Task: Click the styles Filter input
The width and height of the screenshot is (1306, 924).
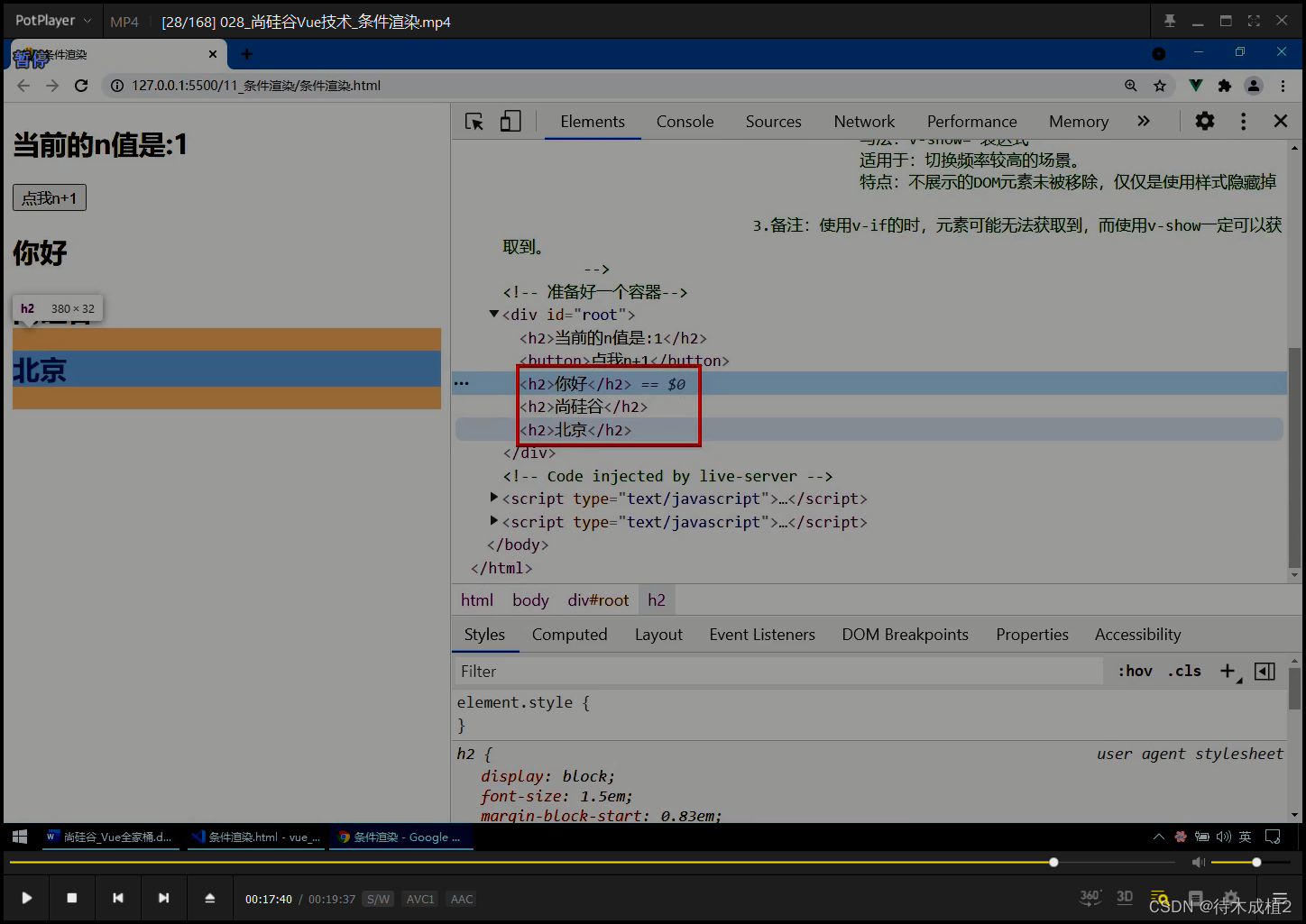Action: point(777,672)
